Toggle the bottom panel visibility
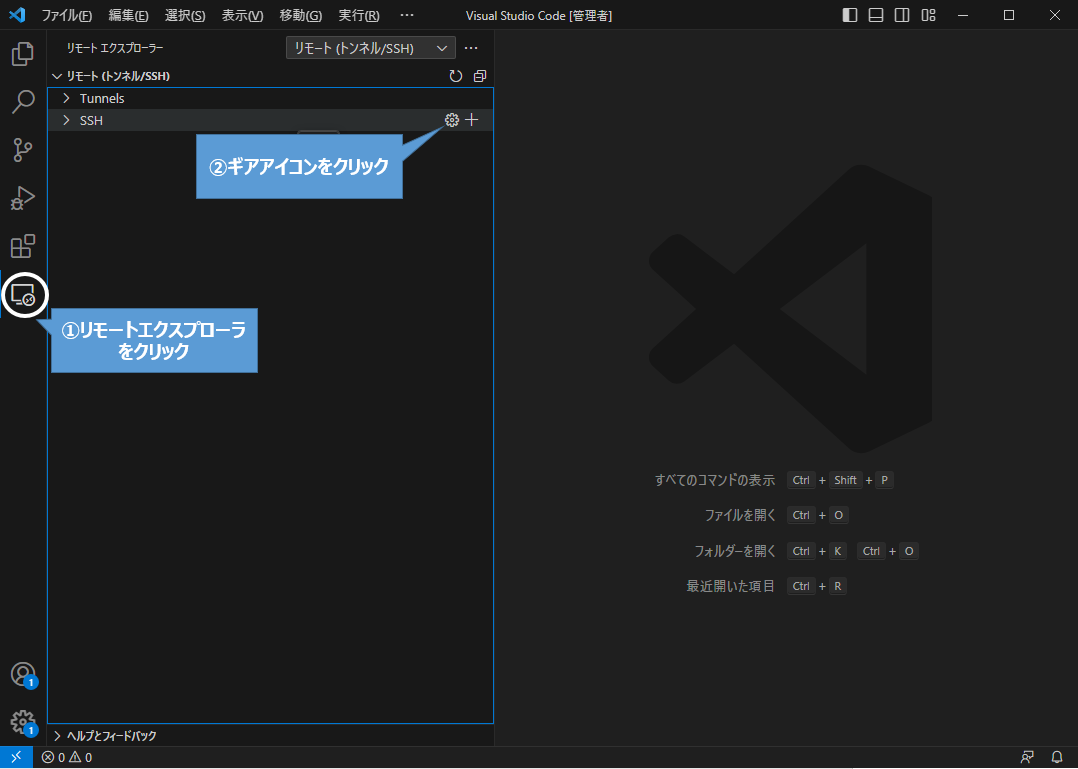The width and height of the screenshot is (1078, 769). (x=876, y=15)
